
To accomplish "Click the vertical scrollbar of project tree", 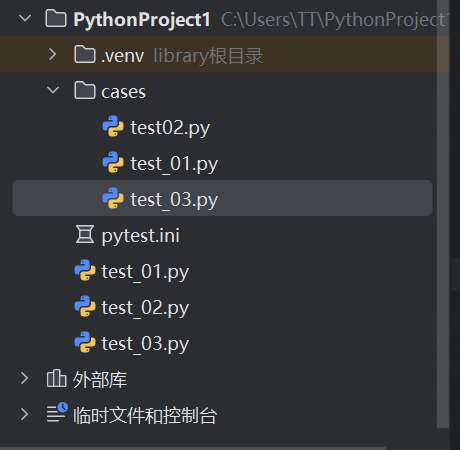I will click(x=443, y=213).
